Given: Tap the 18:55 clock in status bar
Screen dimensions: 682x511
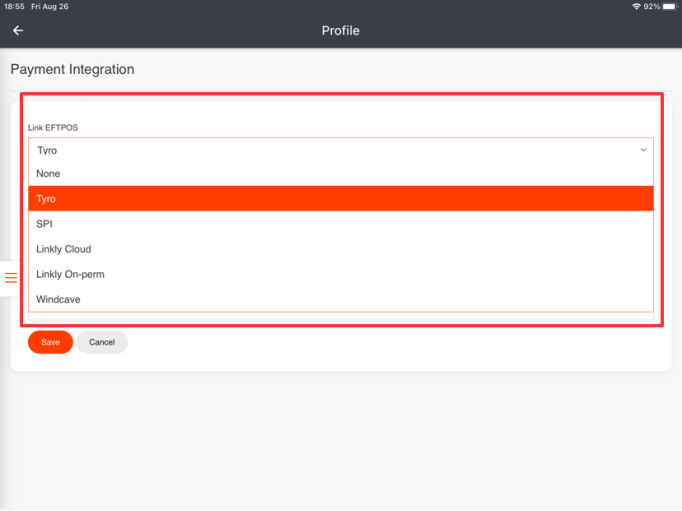Looking at the screenshot, I should pos(13,6).
